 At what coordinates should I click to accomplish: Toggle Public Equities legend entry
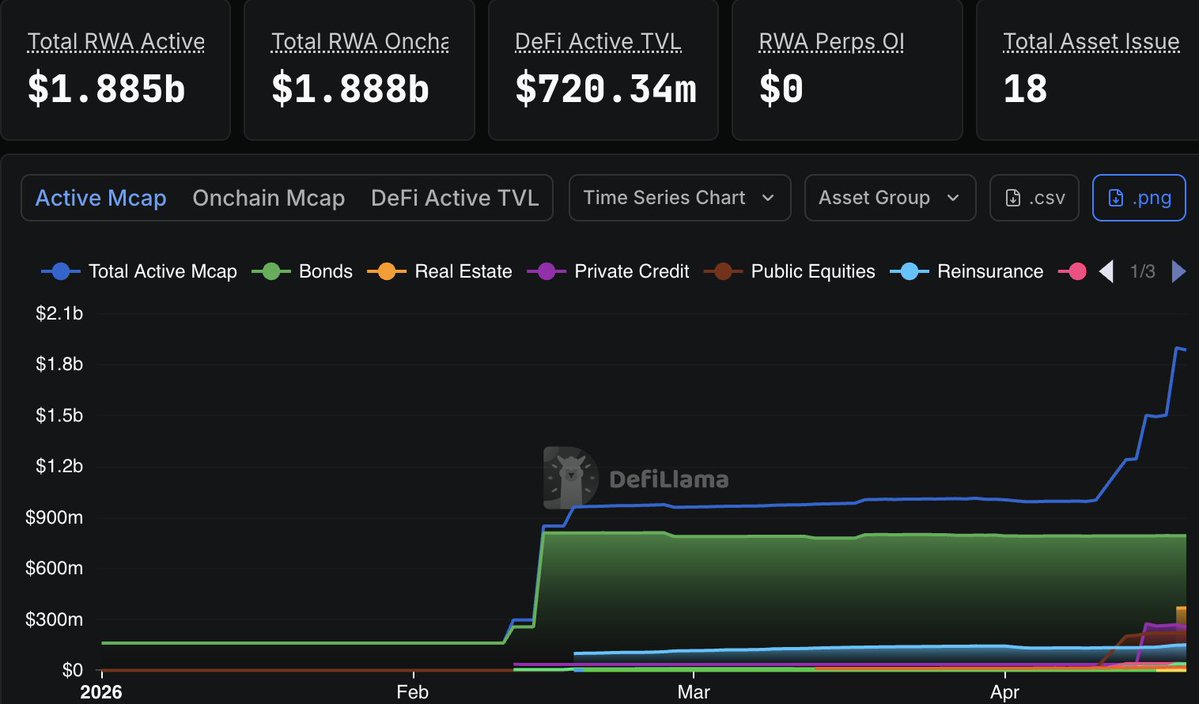click(790, 271)
